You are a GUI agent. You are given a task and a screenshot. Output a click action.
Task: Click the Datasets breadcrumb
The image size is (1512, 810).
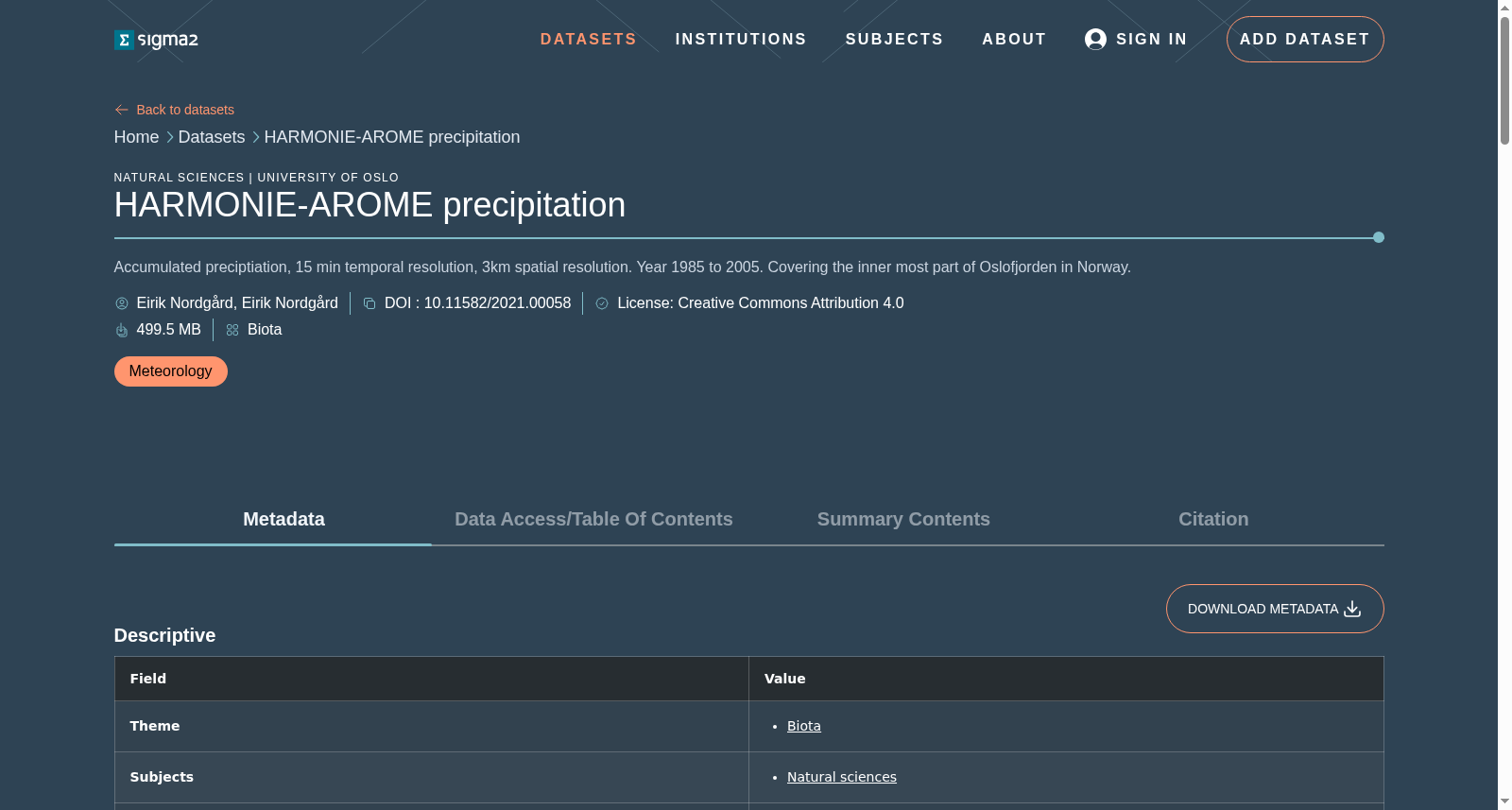pos(212,137)
